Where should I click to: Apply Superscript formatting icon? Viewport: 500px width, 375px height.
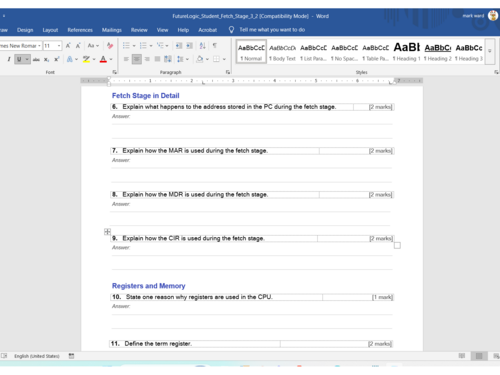(x=57, y=59)
